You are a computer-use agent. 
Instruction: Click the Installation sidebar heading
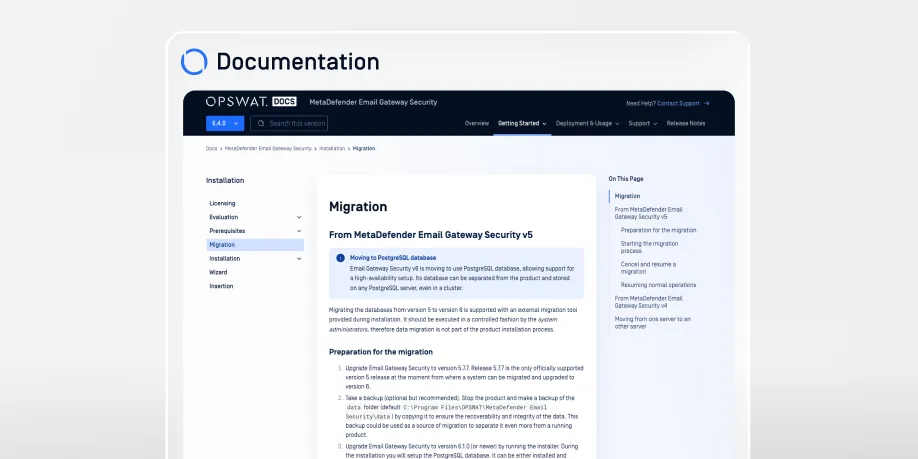click(x=225, y=180)
